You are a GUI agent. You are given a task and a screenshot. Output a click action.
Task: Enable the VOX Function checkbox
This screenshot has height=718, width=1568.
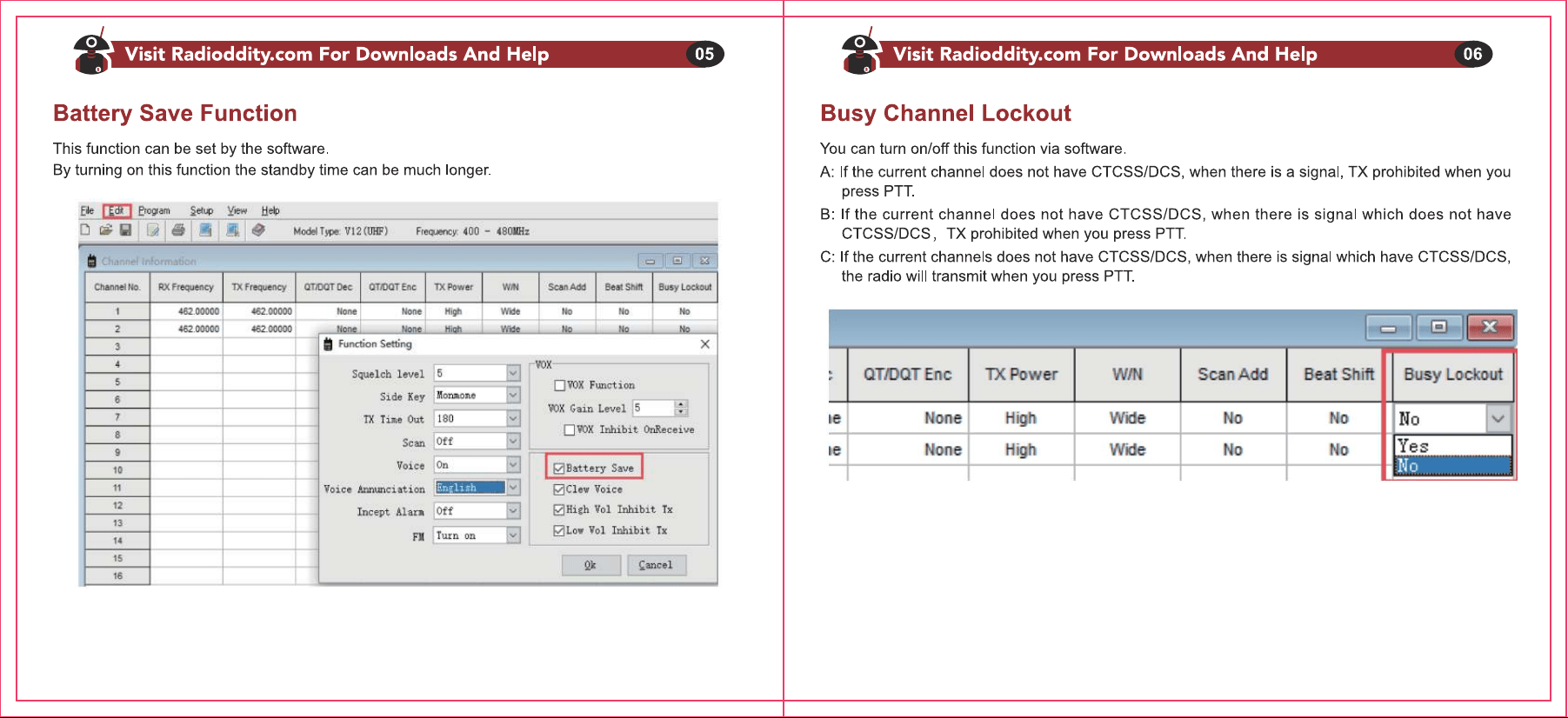(560, 386)
